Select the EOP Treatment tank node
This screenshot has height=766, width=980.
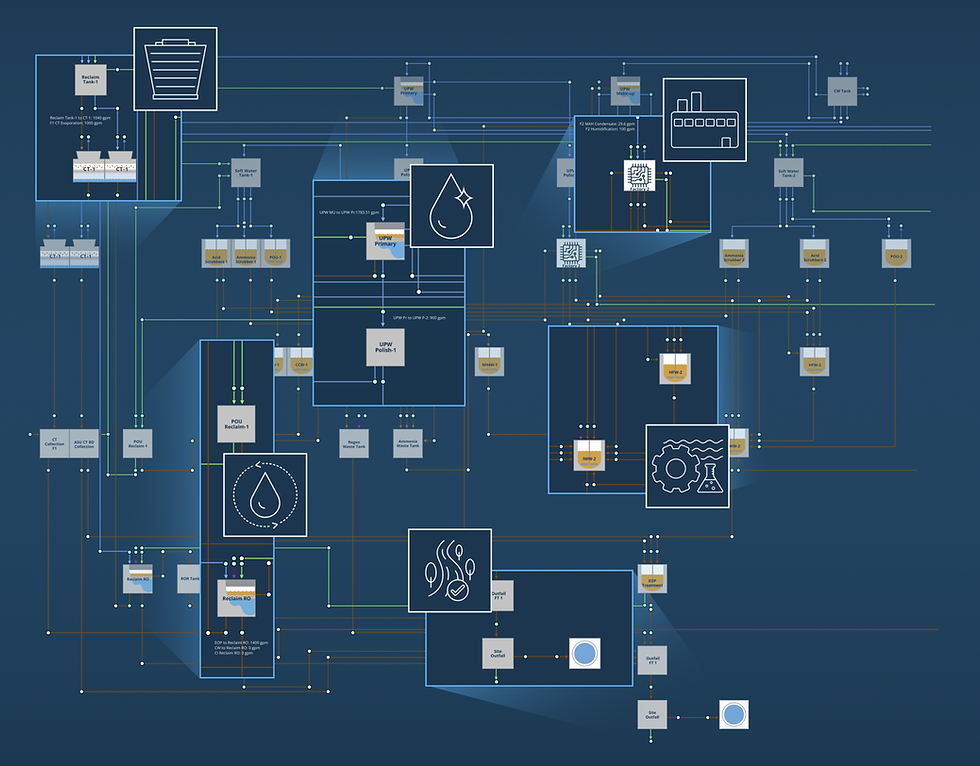(652, 578)
